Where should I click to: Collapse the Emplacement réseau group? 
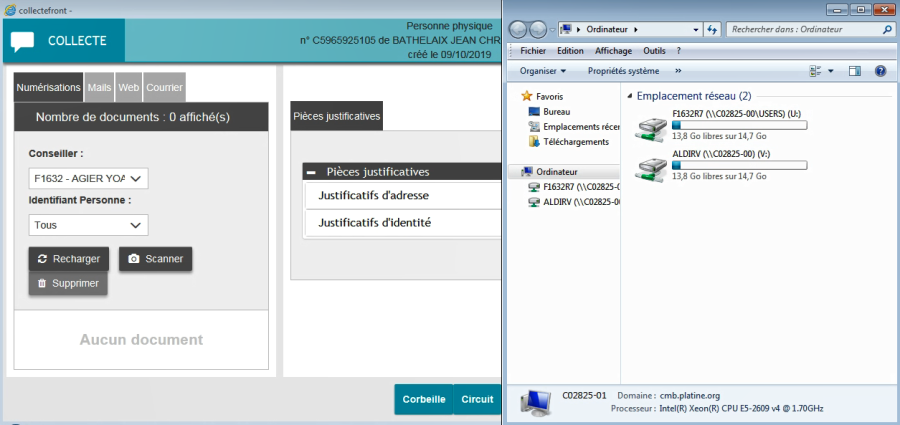(629, 97)
